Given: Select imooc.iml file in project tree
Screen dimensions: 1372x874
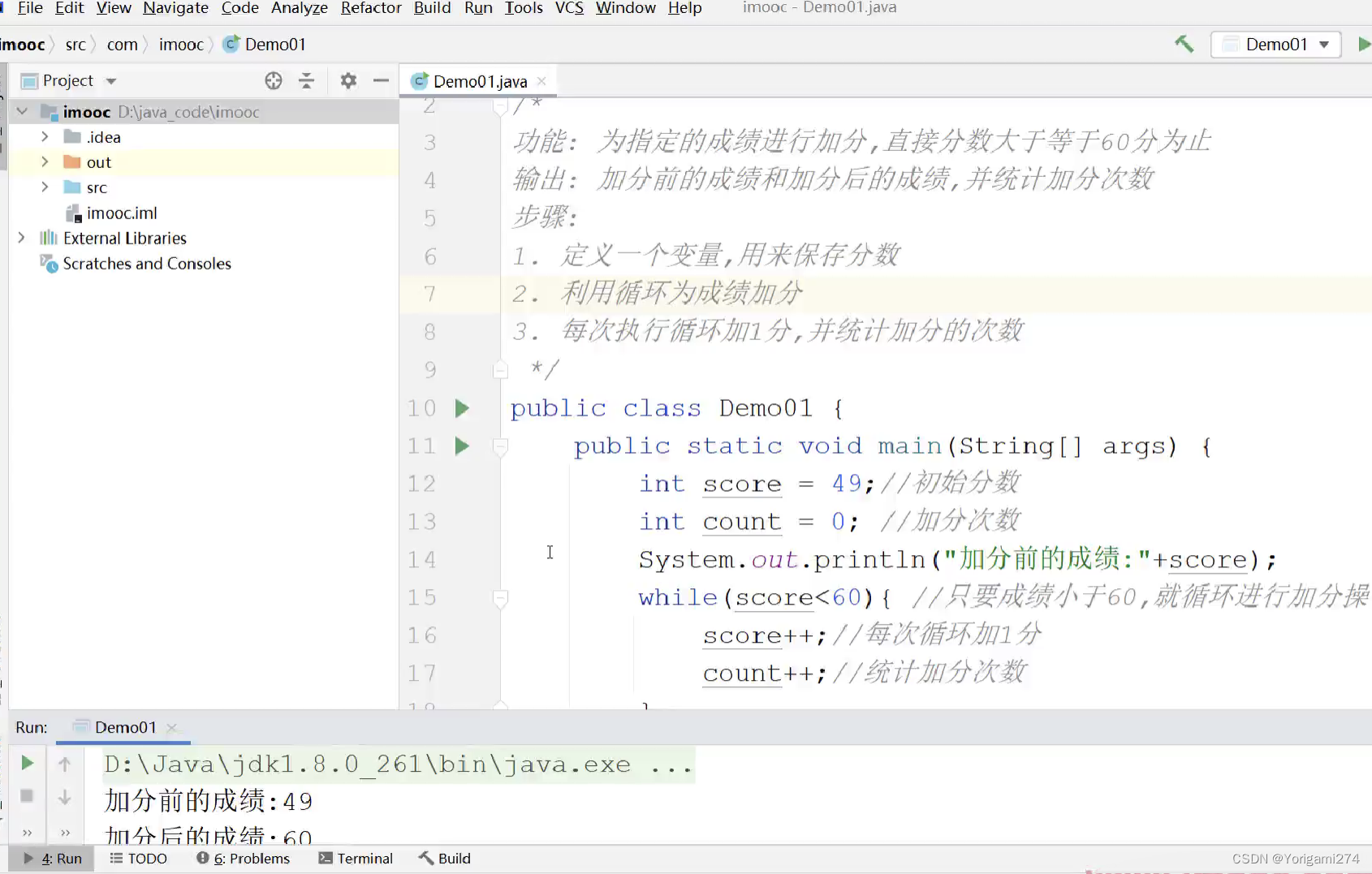Looking at the screenshot, I should point(122,213).
